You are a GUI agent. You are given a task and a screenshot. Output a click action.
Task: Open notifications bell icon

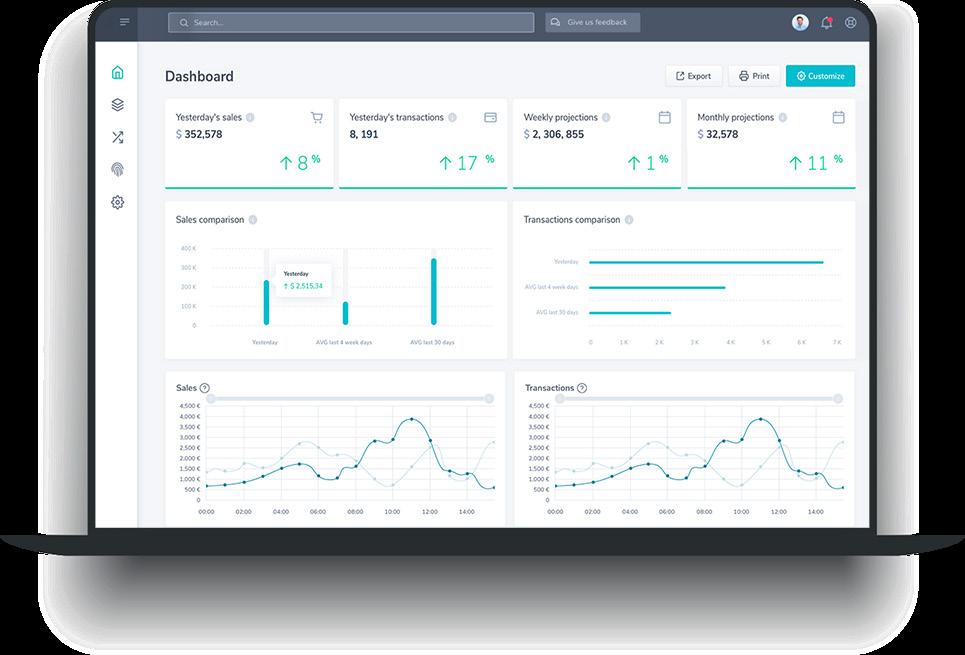click(x=827, y=23)
